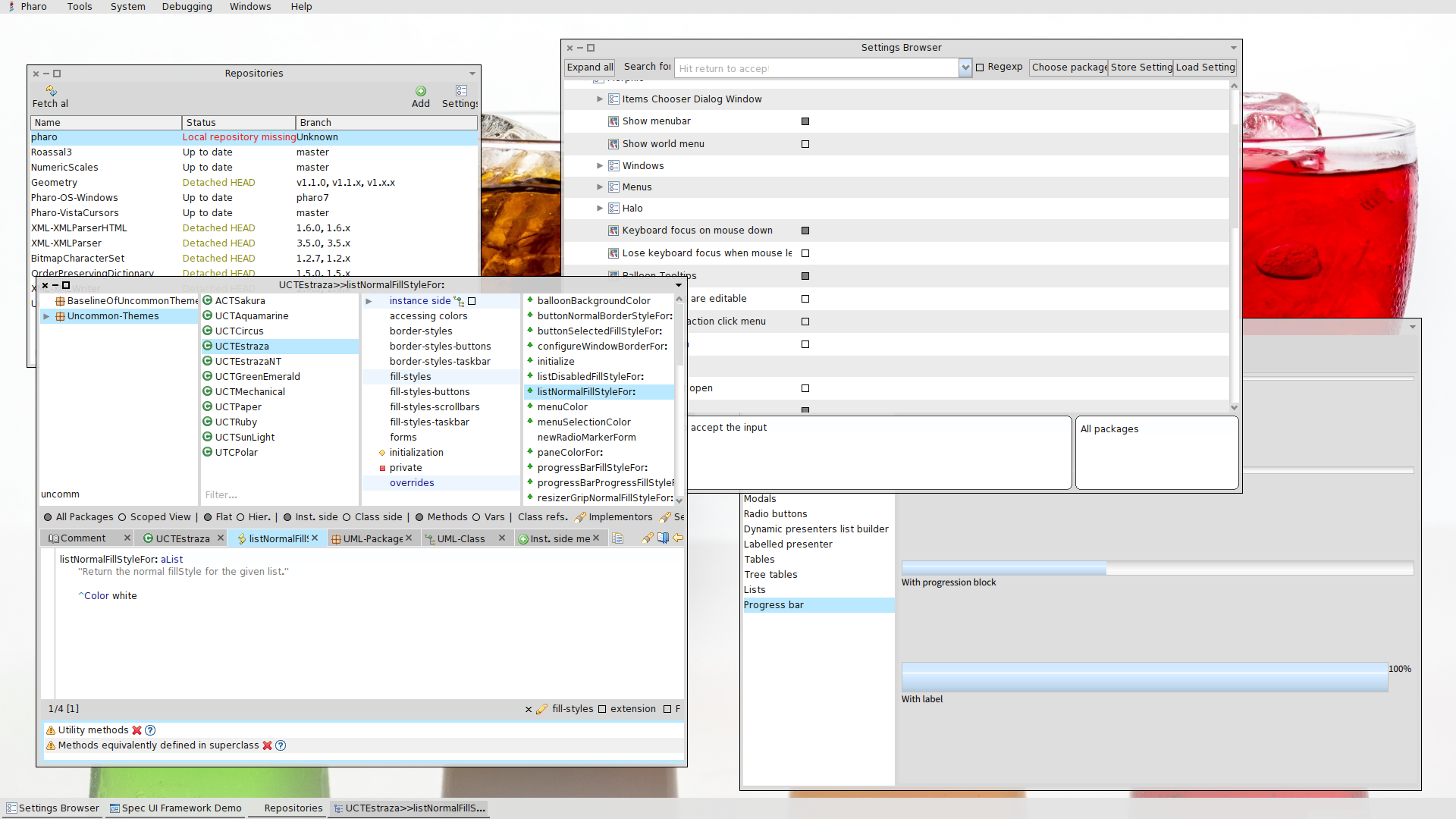
Task: Click the blue book icon next to the tabs
Action: click(663, 538)
